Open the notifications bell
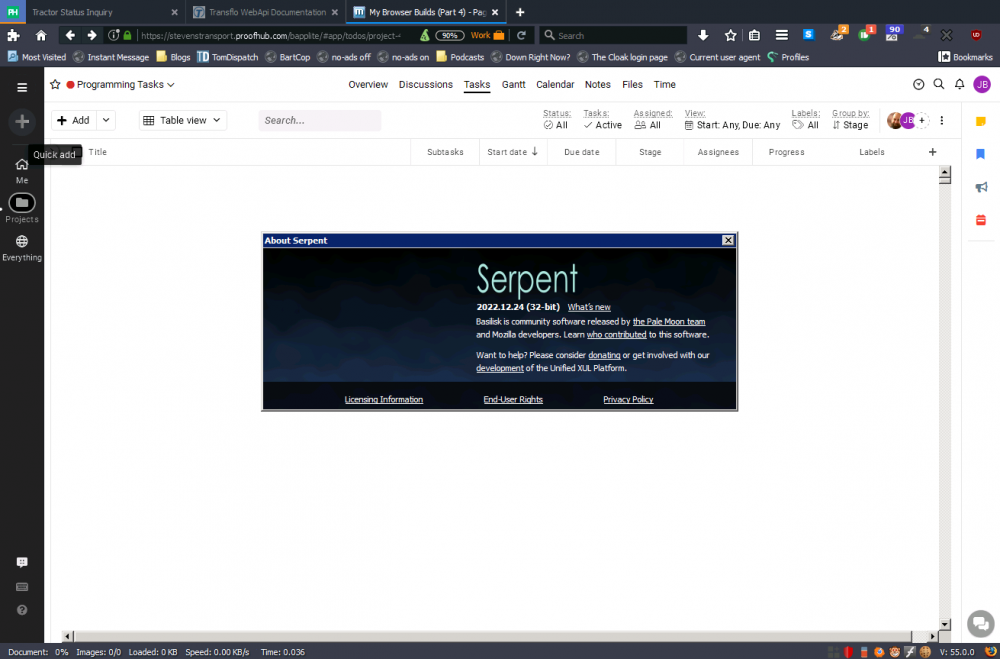 (959, 85)
